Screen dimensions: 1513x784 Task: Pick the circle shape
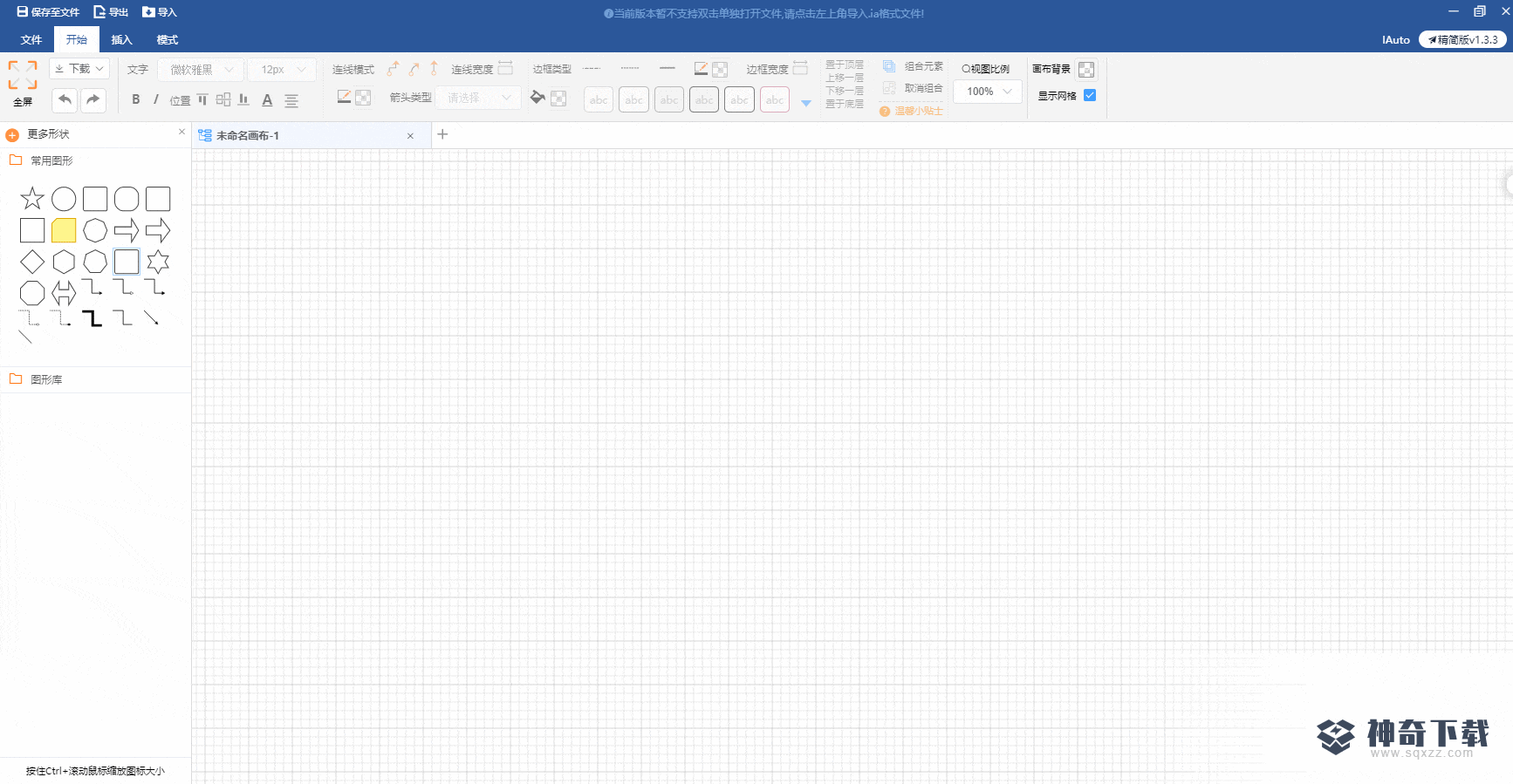pos(64,199)
